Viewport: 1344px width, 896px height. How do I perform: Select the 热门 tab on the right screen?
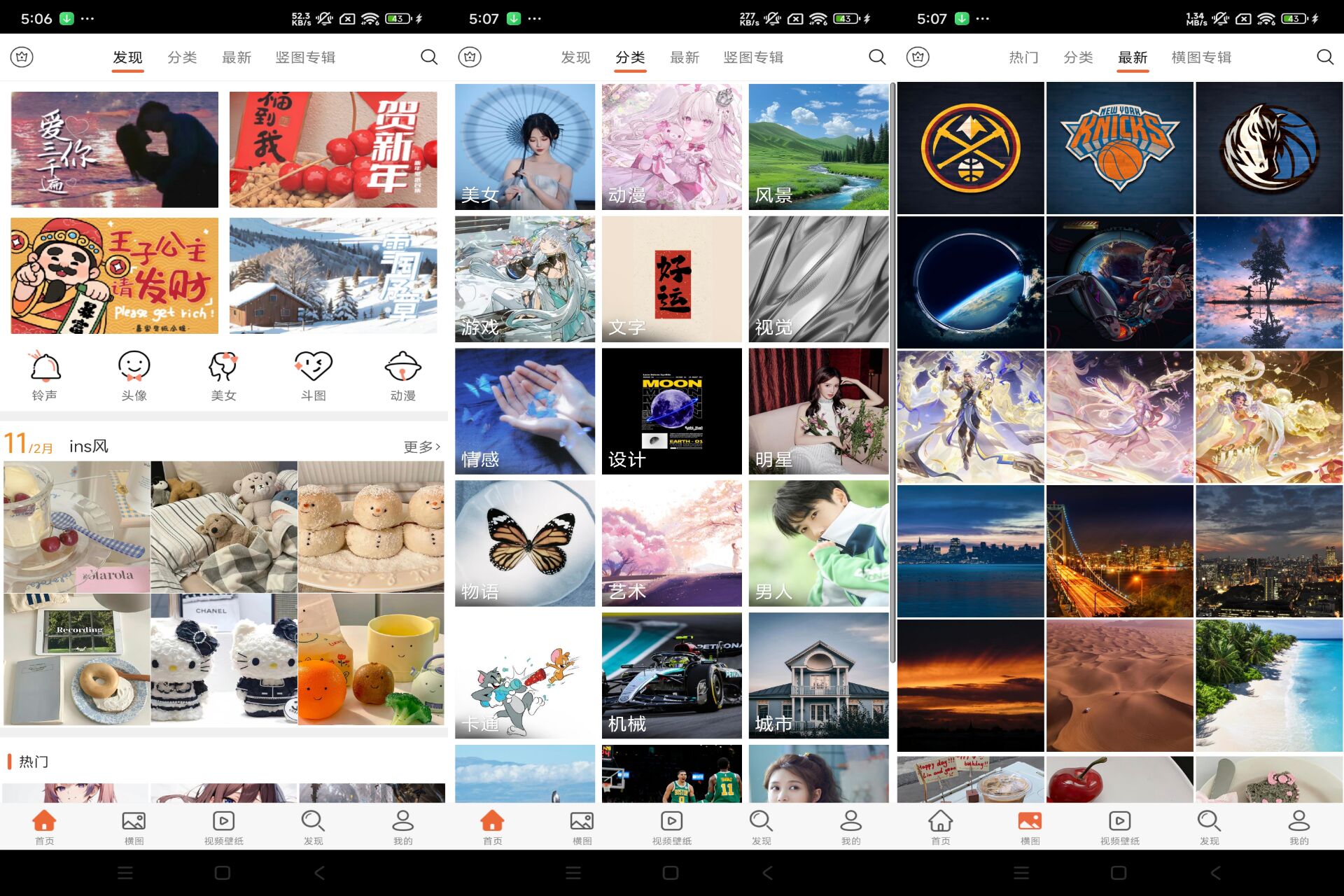click(1023, 57)
